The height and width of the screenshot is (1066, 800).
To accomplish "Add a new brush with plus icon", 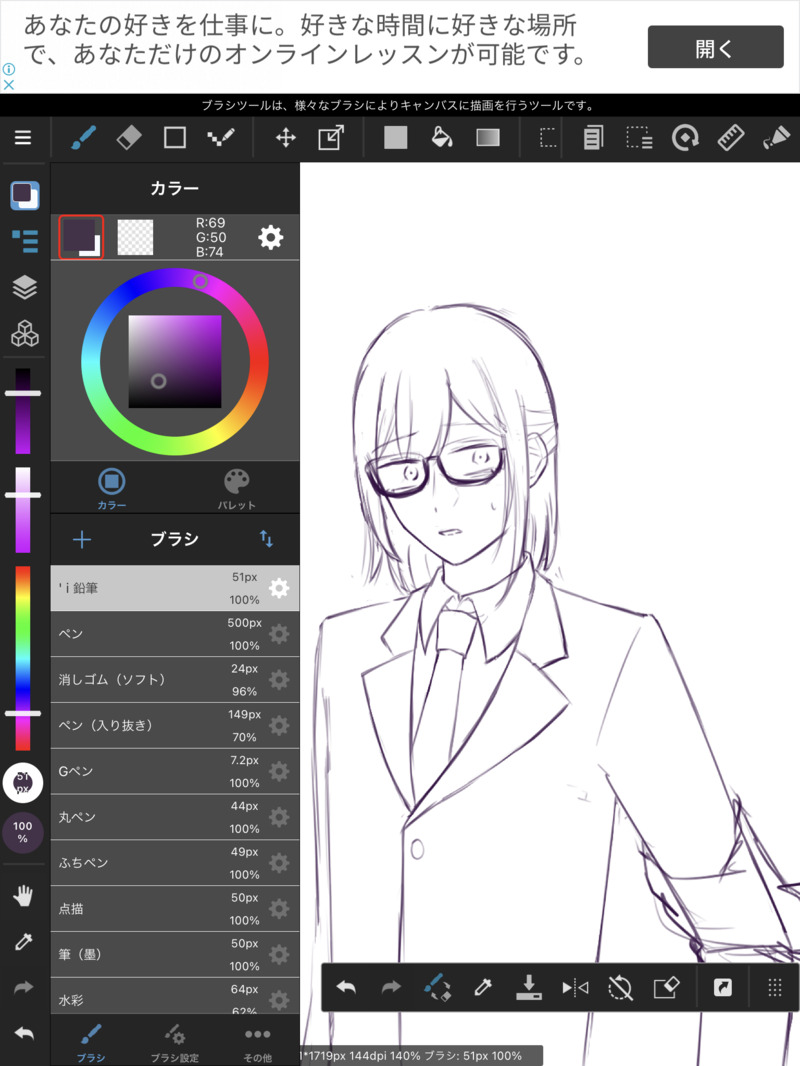I will (82, 540).
